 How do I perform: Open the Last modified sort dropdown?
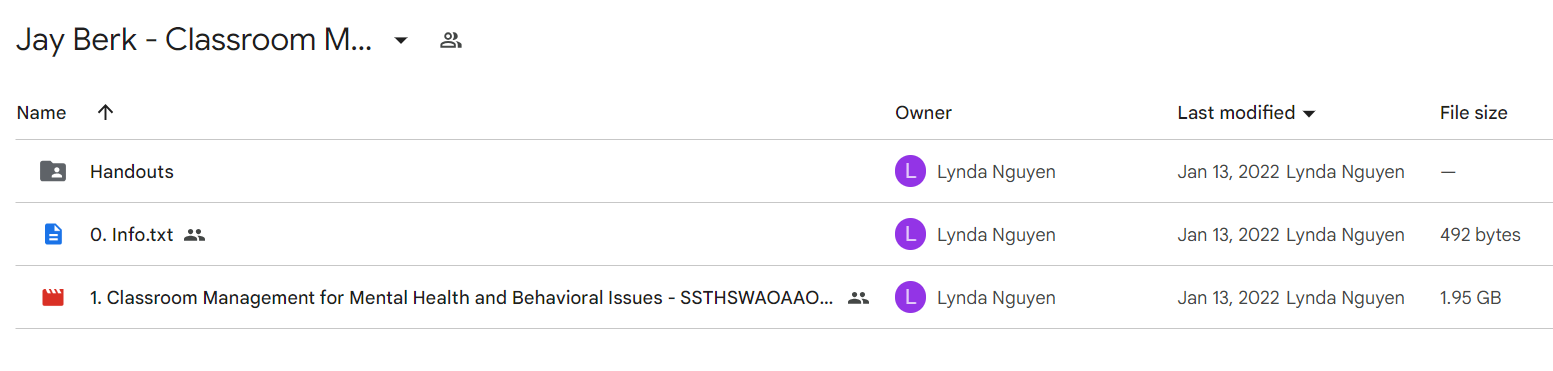pos(1308,114)
